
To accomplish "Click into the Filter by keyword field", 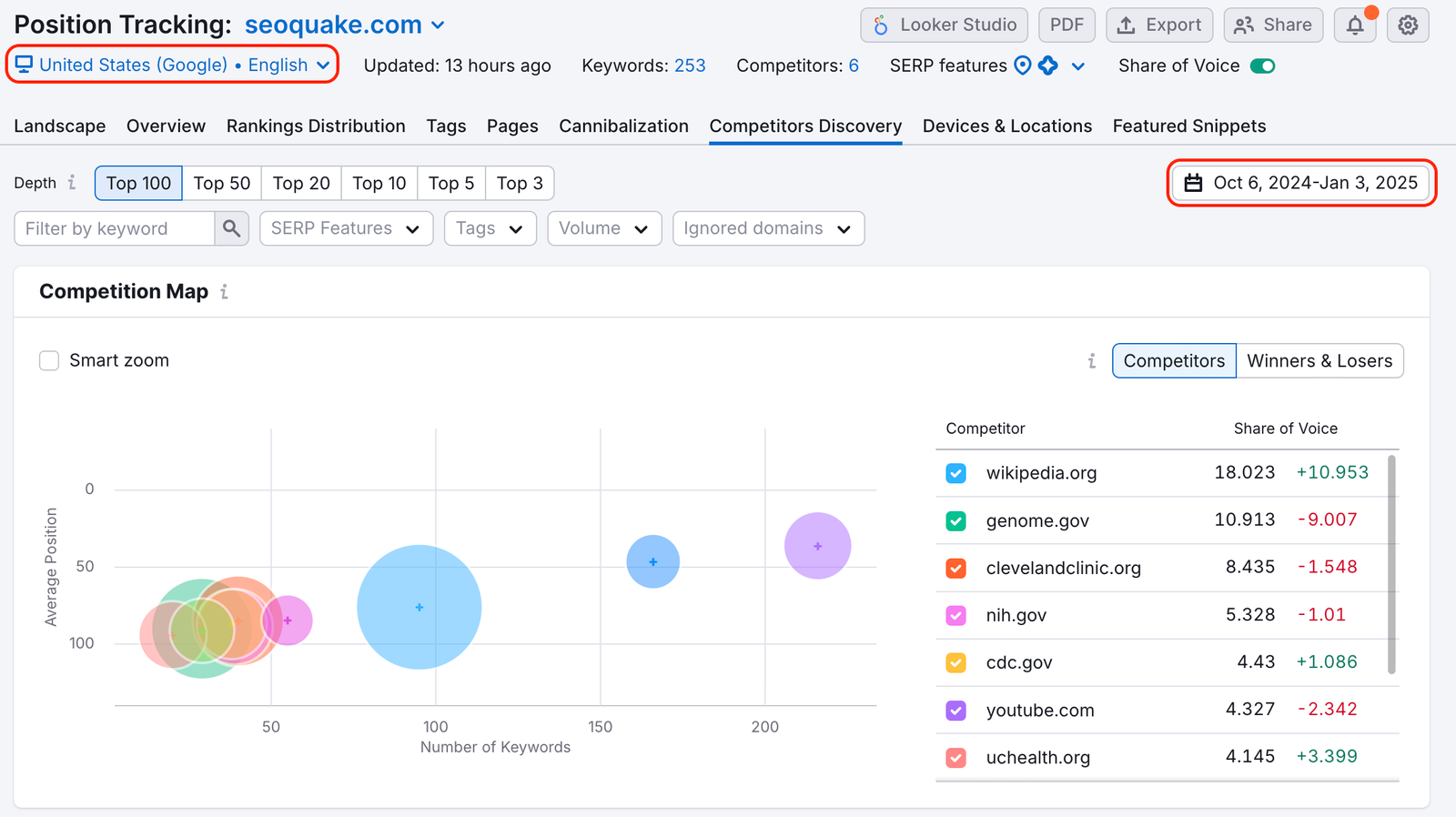I will click(x=115, y=228).
